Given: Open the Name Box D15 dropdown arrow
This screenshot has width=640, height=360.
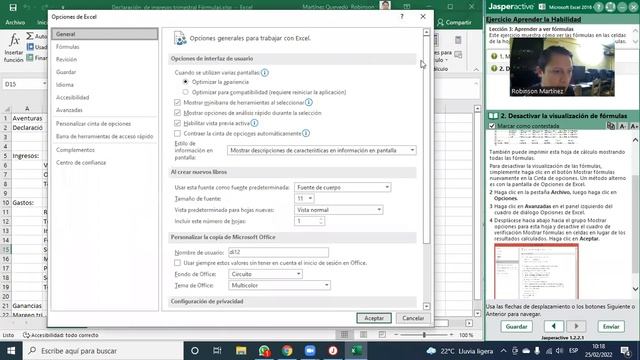Looking at the screenshot, I should click(44, 84).
